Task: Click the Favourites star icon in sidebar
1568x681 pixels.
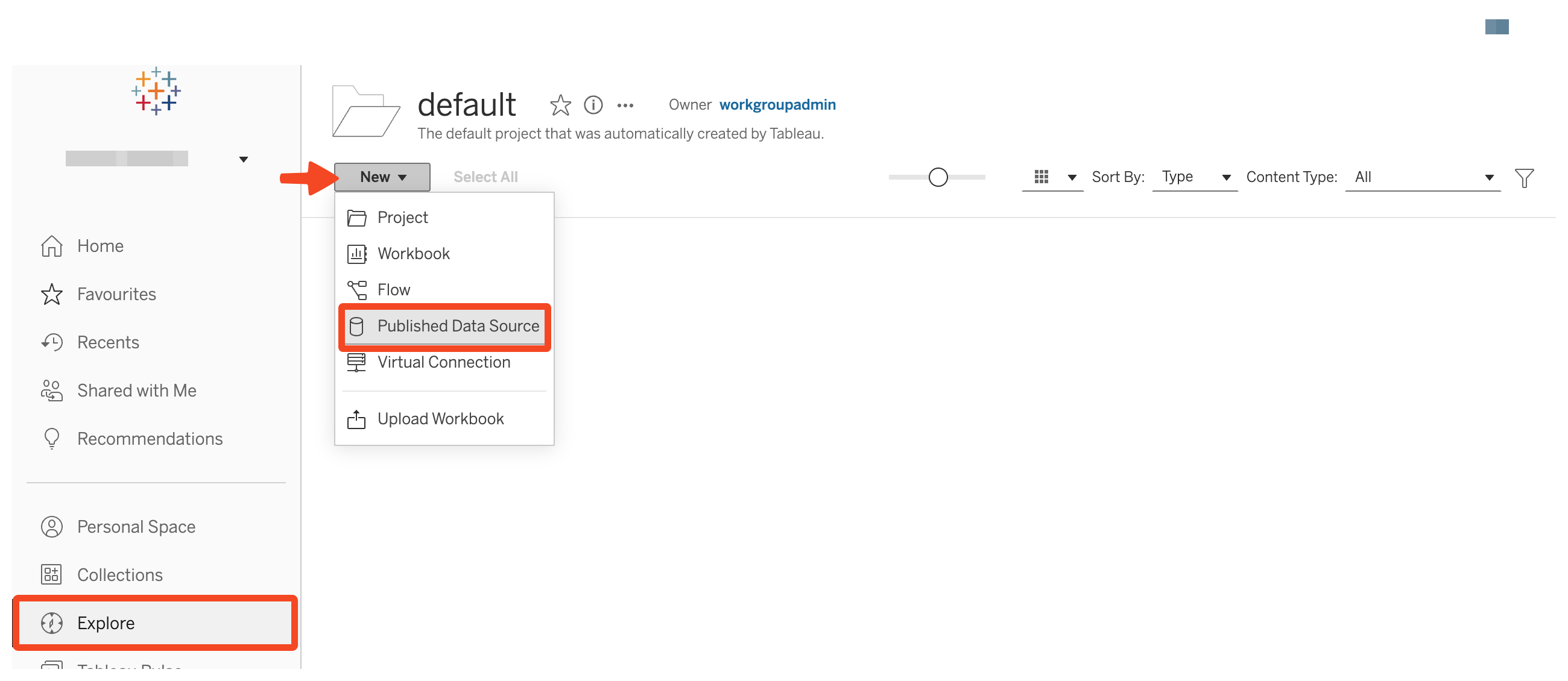Action: [52, 294]
